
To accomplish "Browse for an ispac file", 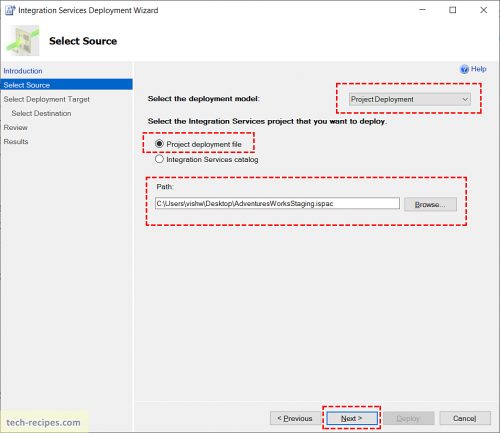I will click(x=430, y=204).
